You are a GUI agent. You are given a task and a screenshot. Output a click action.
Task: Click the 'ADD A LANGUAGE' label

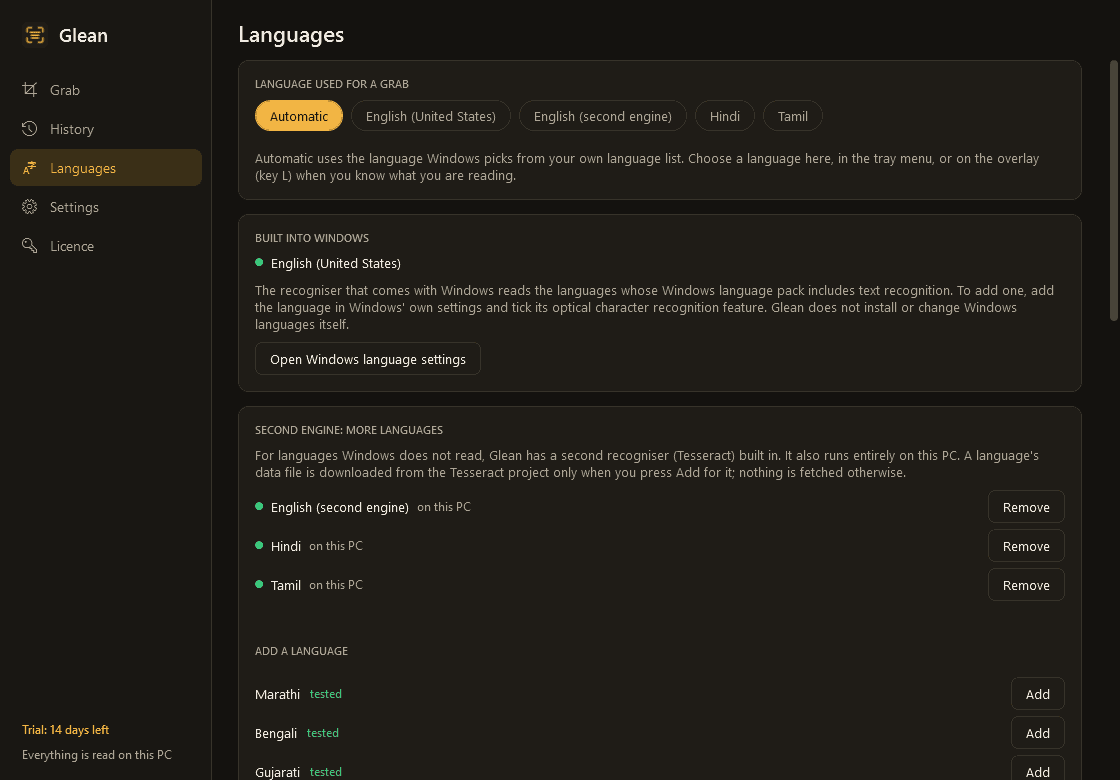tap(301, 651)
